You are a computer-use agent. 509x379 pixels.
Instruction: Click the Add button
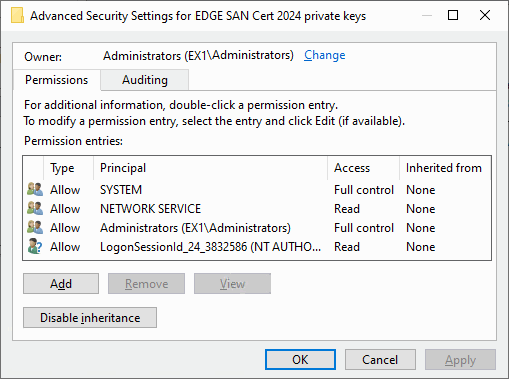61,284
